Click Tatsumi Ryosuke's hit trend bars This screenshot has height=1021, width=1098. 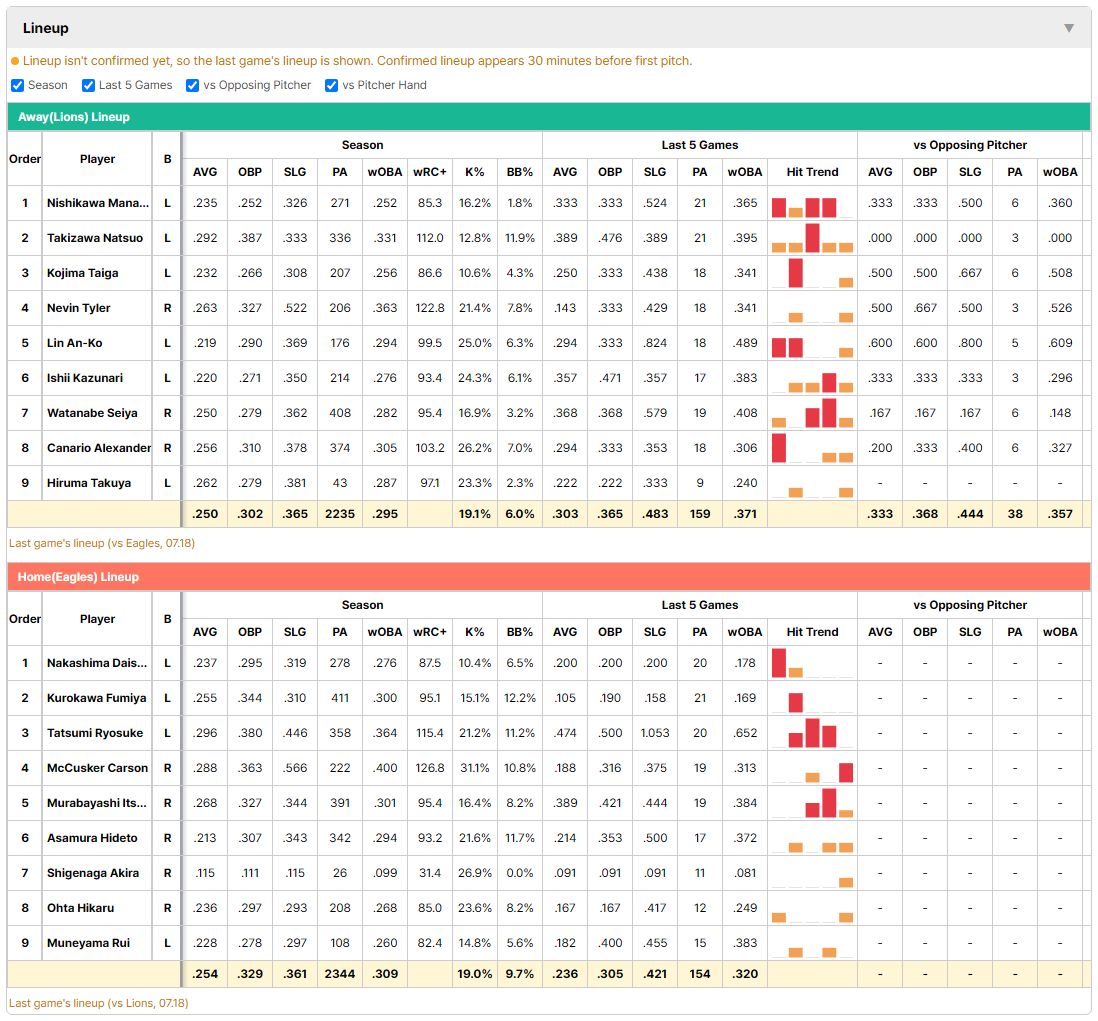point(812,733)
